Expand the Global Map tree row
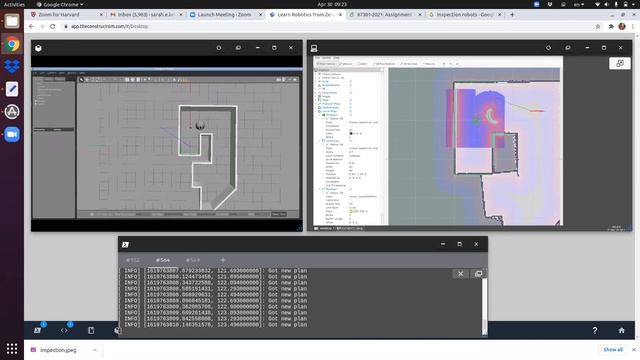The image size is (640, 360). coord(316,107)
